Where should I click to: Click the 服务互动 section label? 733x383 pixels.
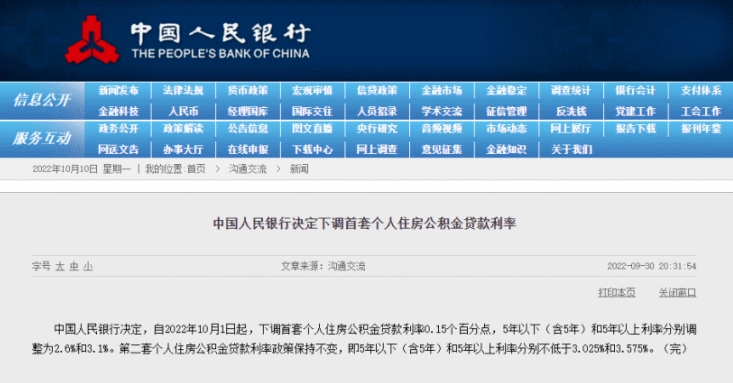[42, 138]
